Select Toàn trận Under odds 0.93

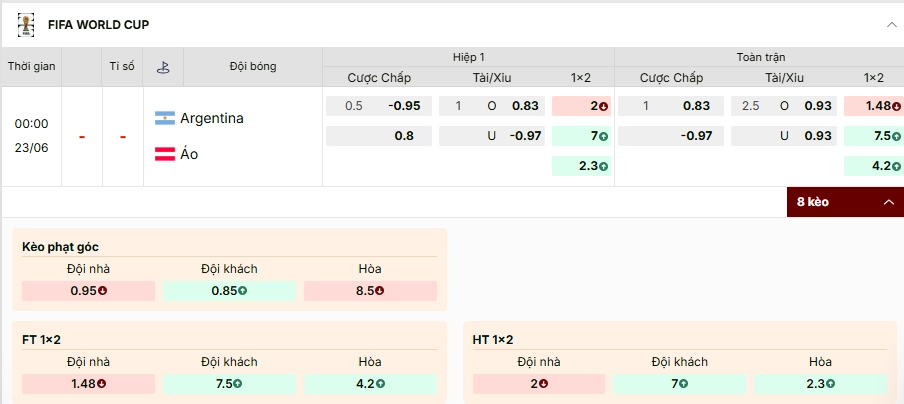click(784, 136)
